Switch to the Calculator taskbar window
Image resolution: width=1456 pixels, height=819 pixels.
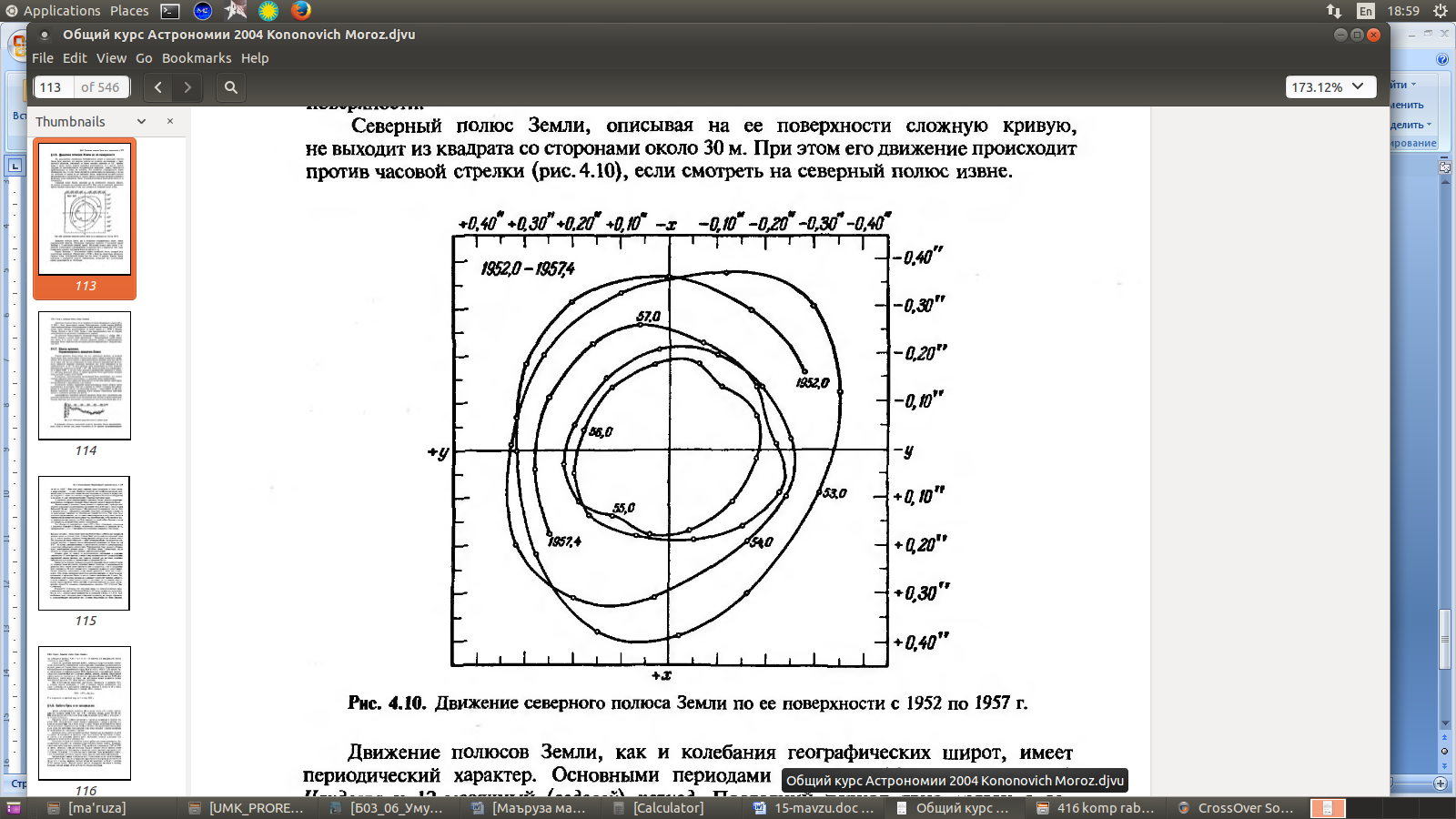(x=659, y=808)
